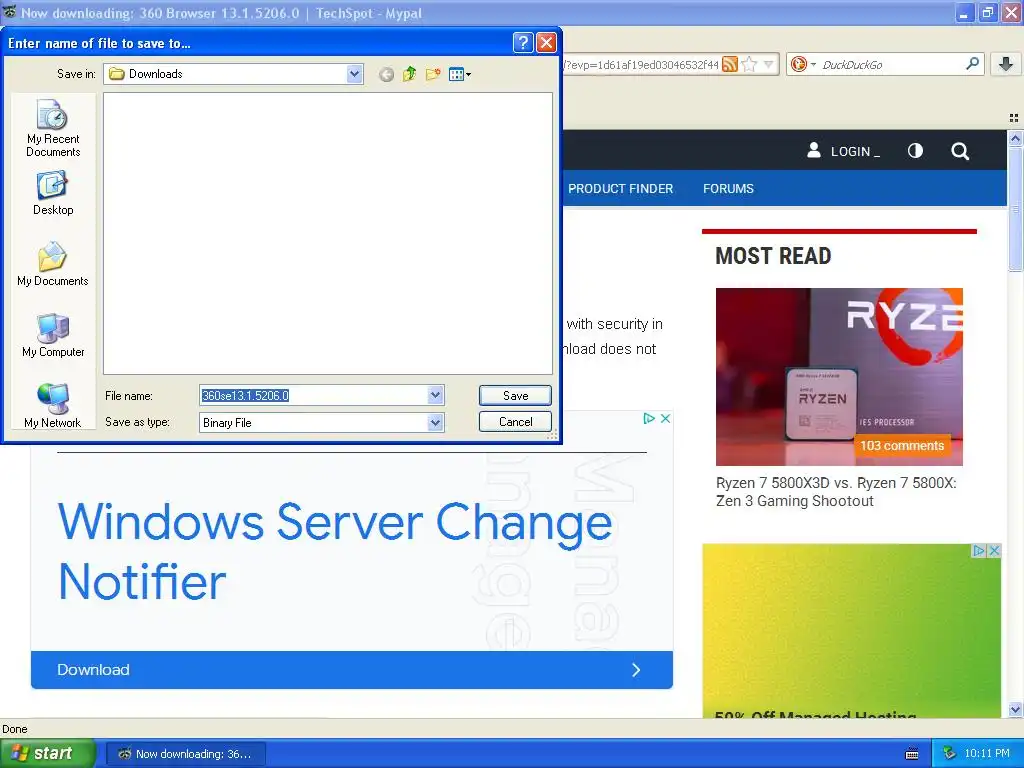
Task: Click the File name text field
Action: [x=314, y=395]
